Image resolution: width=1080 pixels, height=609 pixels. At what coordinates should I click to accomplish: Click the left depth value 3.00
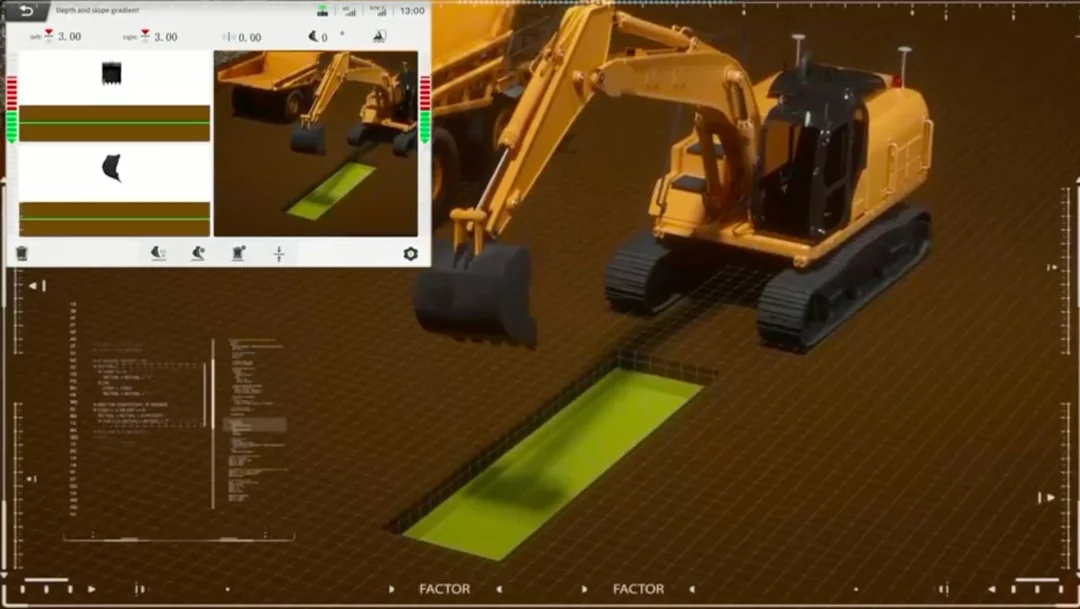[x=69, y=37]
